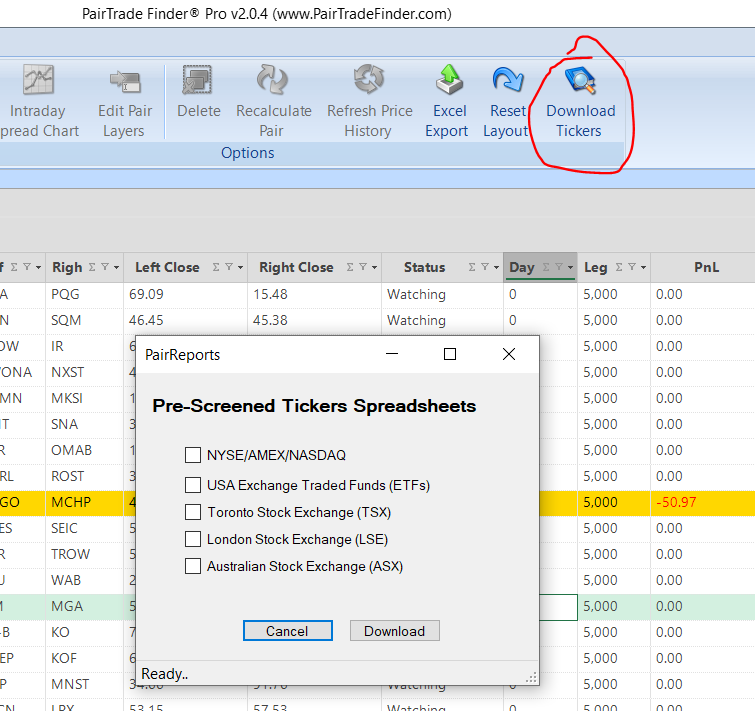
Task: Click sigma icon in Leg header
Action: (x=619, y=267)
